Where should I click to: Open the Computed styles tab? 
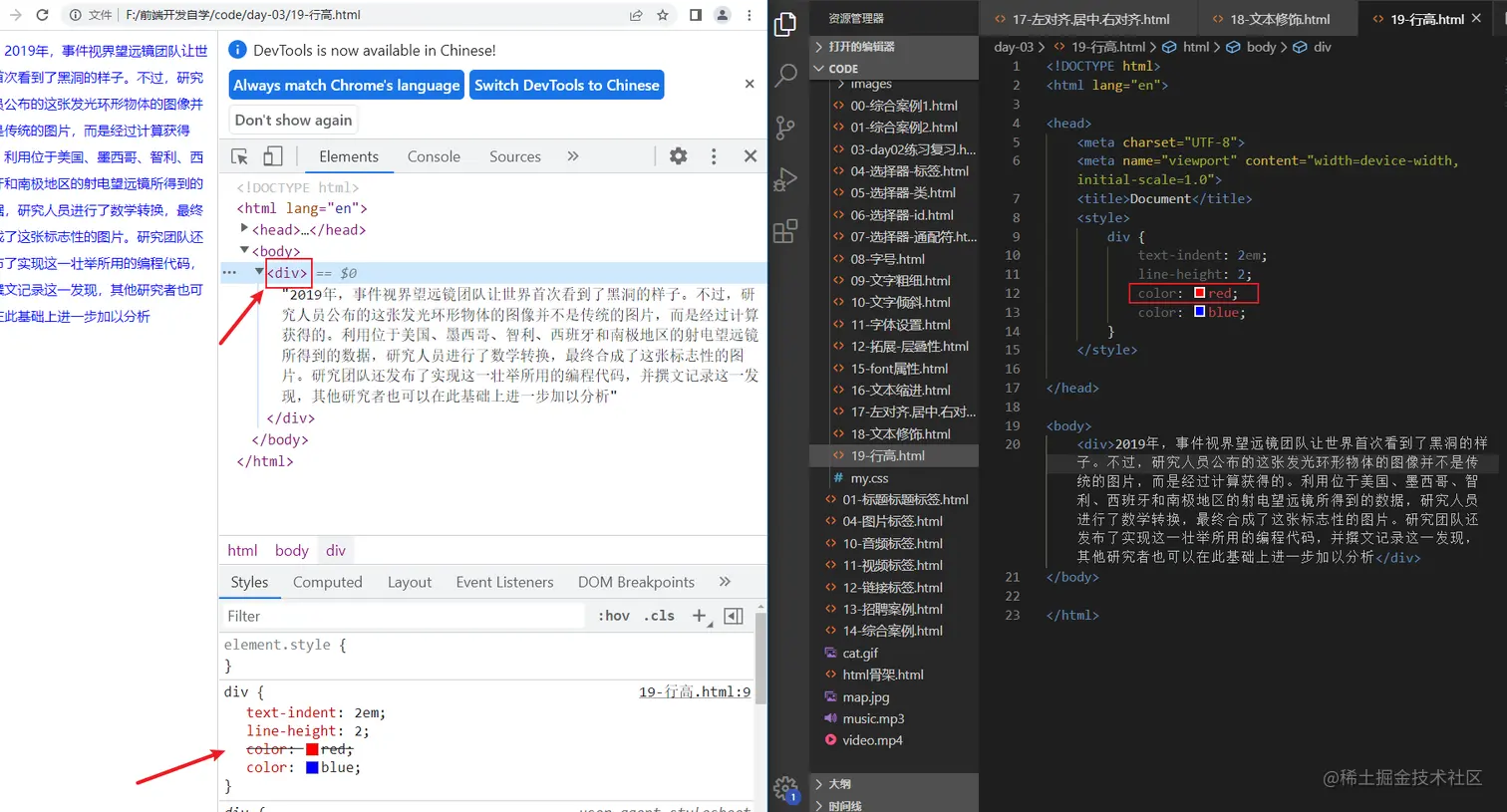click(x=328, y=582)
